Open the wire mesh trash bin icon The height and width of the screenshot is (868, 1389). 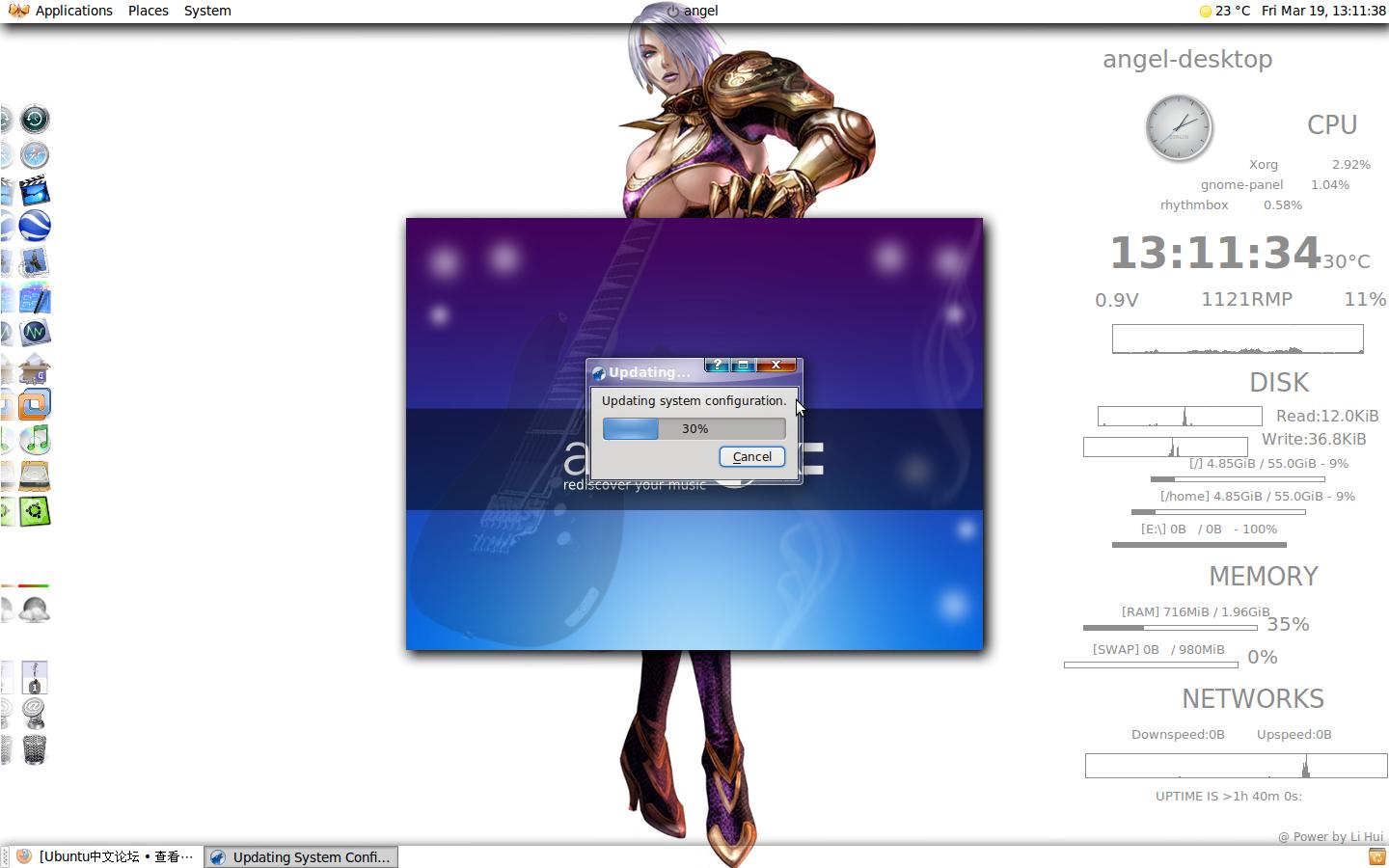(34, 749)
